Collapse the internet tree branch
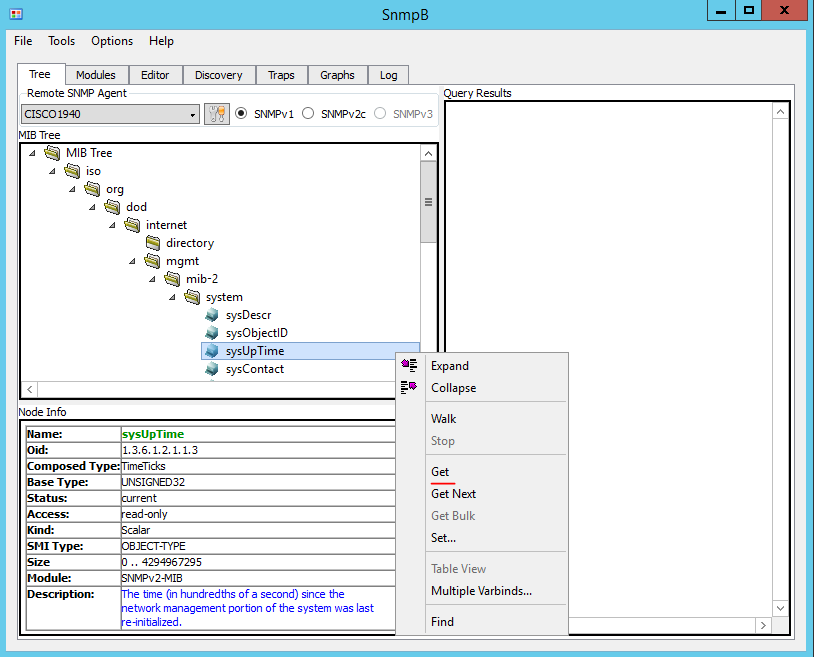The height and width of the screenshot is (658, 814). click(x=112, y=224)
